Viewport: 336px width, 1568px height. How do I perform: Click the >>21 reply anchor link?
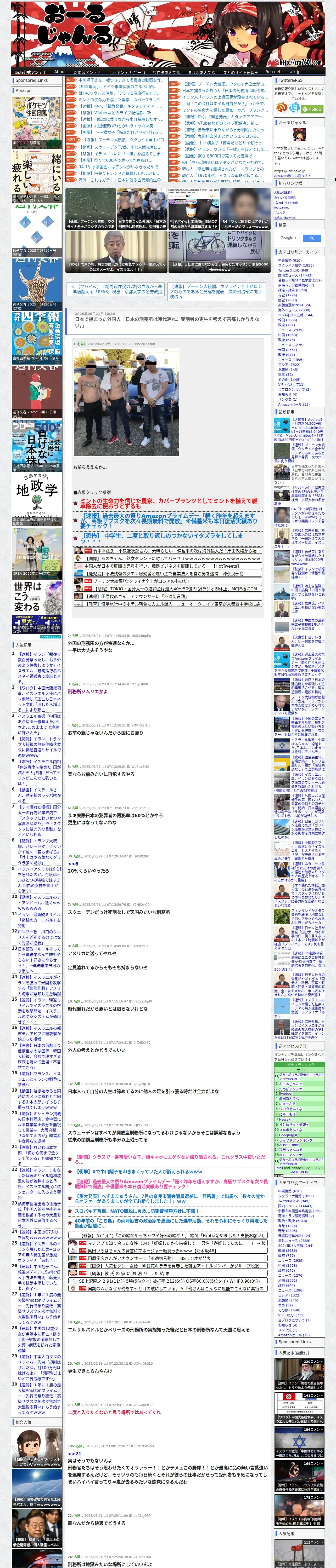74,1454
